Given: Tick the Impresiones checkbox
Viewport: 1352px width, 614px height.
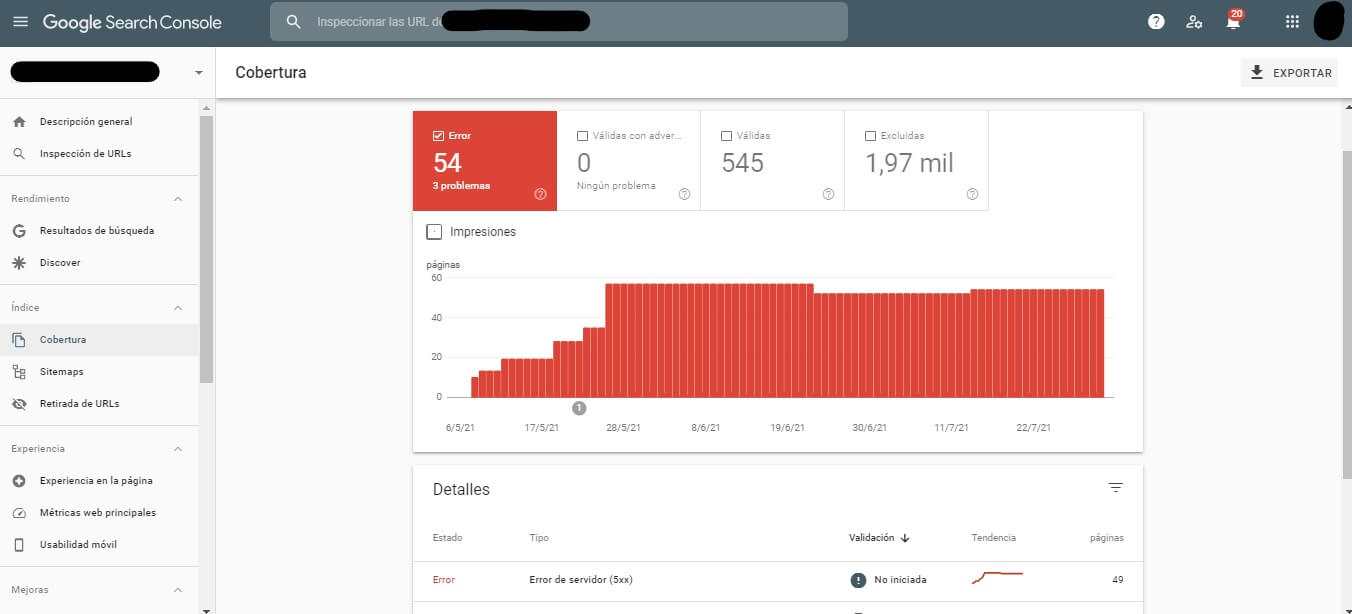Looking at the screenshot, I should (434, 232).
